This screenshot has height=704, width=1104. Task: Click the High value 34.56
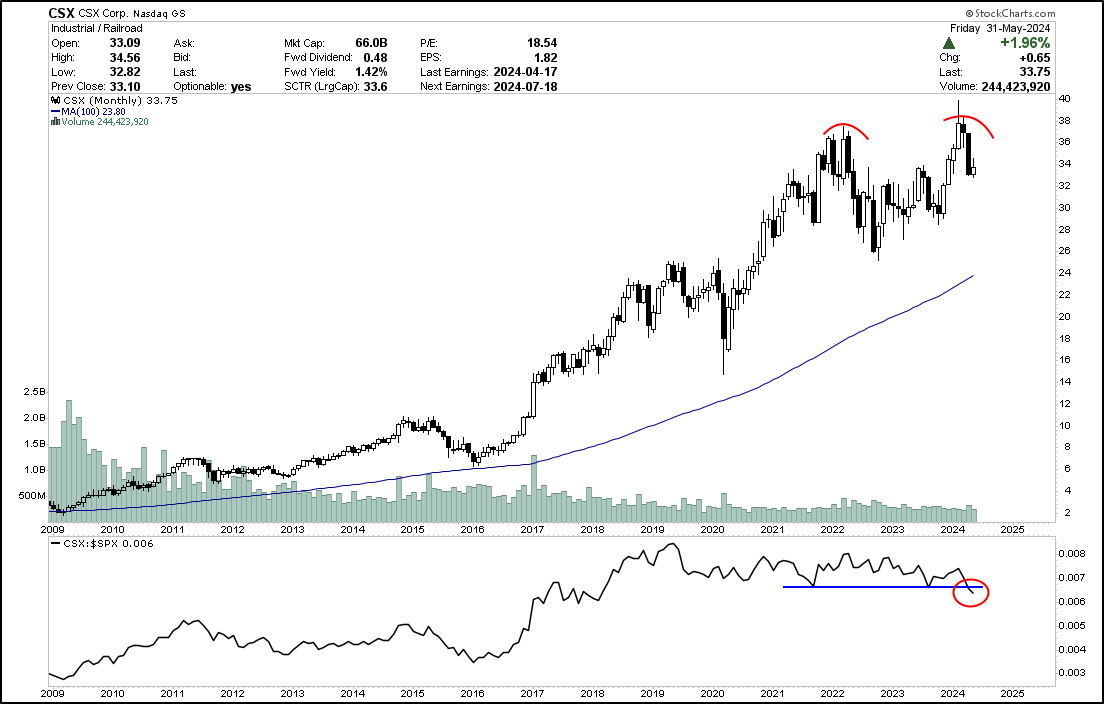(x=125, y=58)
